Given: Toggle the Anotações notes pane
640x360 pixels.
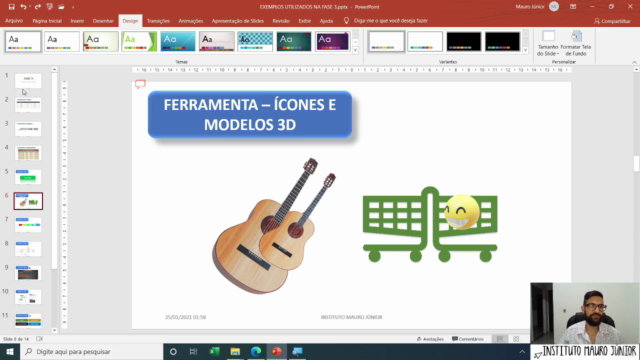Looking at the screenshot, I should pyautogui.click(x=430, y=339).
